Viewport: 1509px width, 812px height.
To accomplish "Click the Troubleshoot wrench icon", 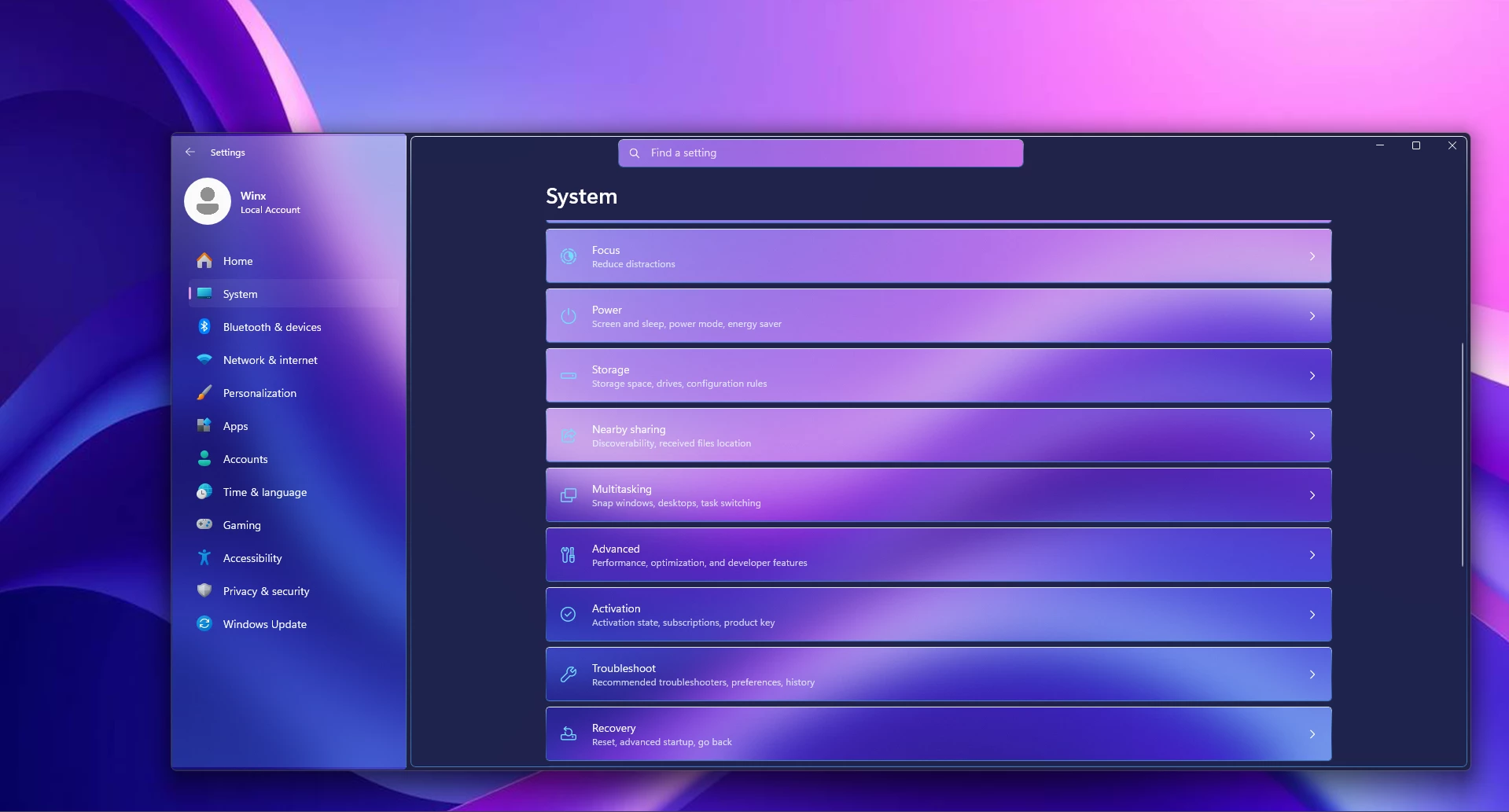I will click(x=569, y=674).
